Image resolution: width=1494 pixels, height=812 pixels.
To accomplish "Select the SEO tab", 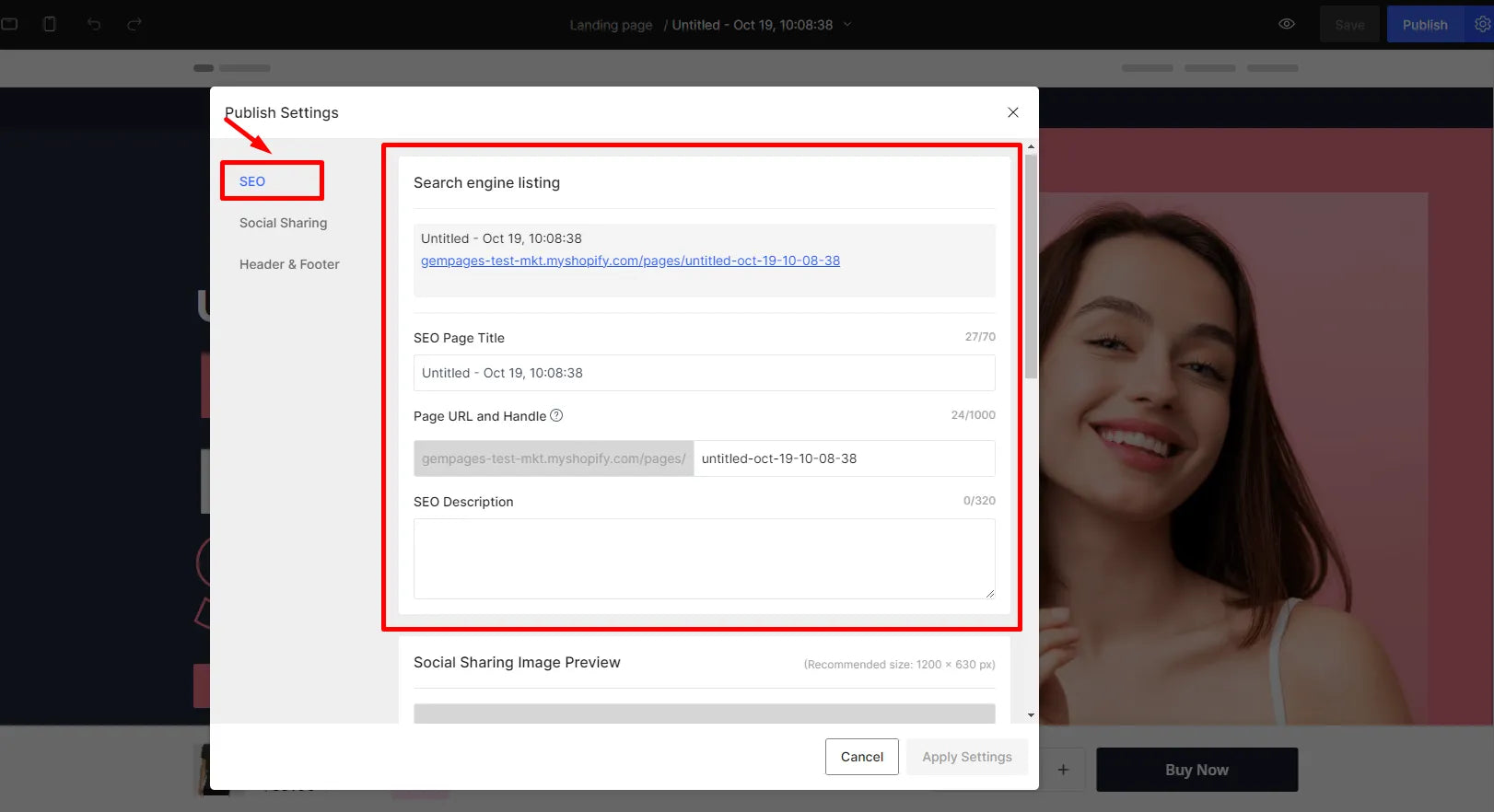I will [252, 181].
